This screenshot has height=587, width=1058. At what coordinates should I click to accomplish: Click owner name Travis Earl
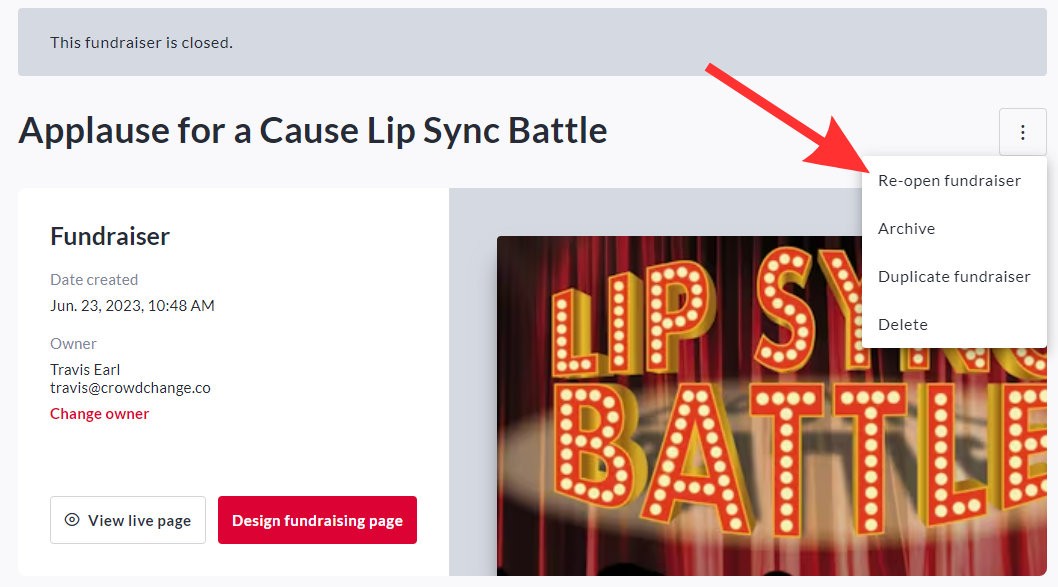[x=85, y=370]
